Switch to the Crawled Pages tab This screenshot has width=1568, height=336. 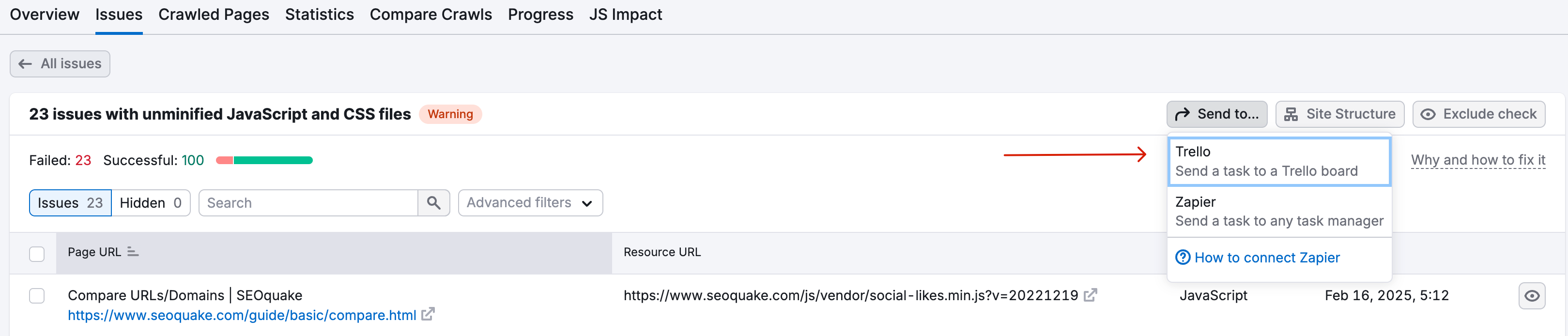[x=213, y=14]
